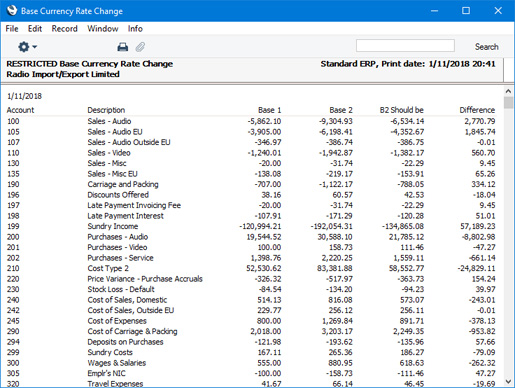Click Late Payment Interest description
This screenshot has height=388, width=515.
click(x=126, y=216)
